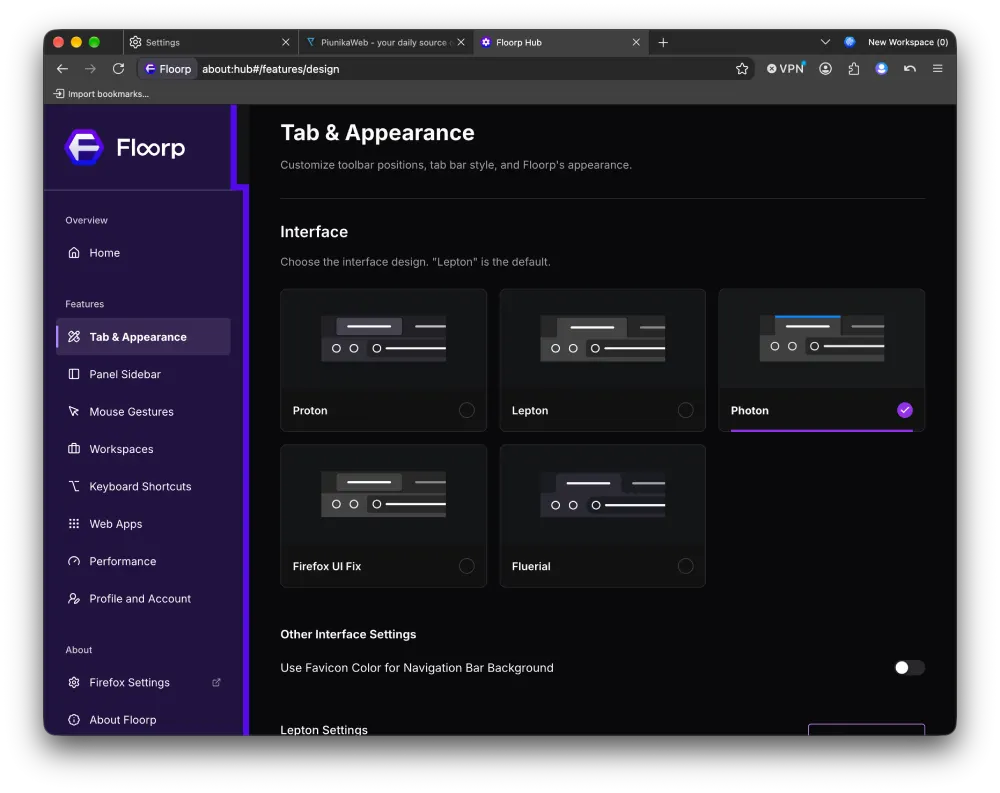Screen dimensions: 1000x793
Task: Open New Workspace (0) selector
Action: click(x=908, y=42)
